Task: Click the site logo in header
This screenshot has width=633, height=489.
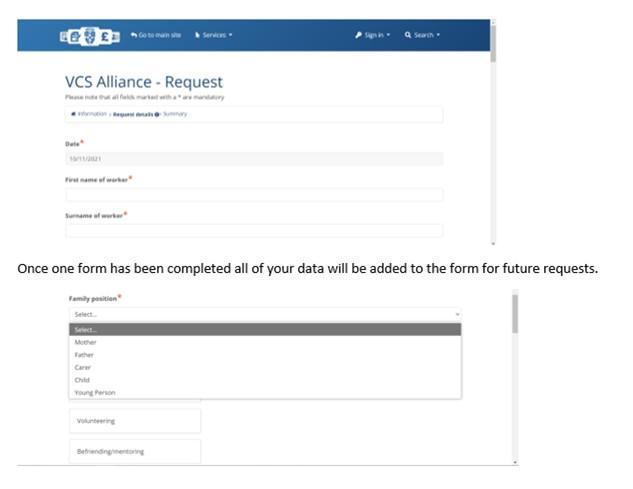Action: tap(90, 36)
